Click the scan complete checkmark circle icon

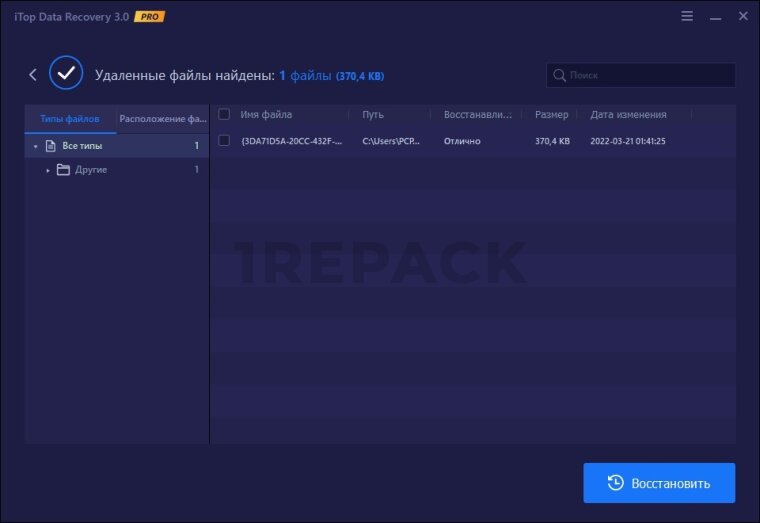coord(66,74)
